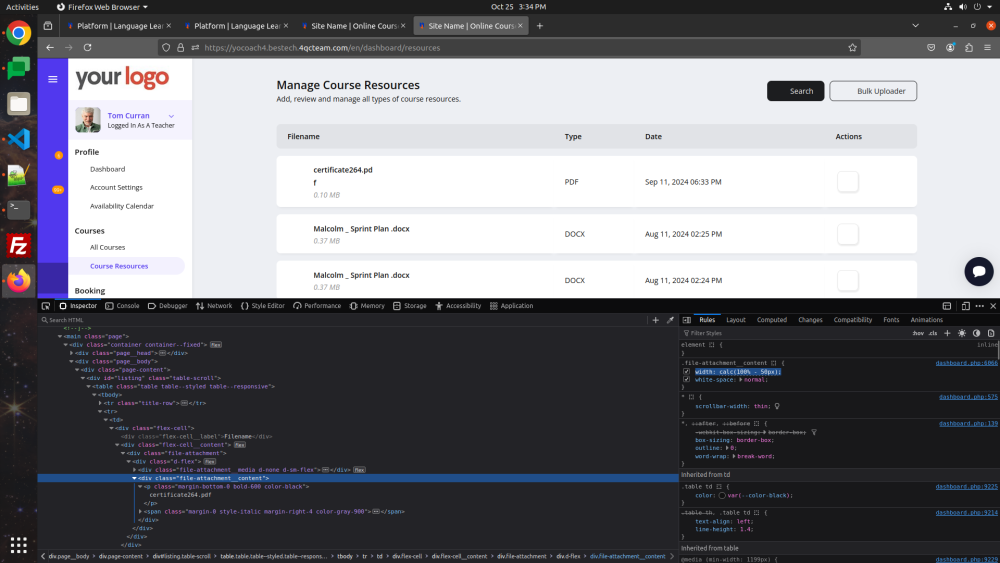Uncheck the width calc declaration checkbox
The image size is (1000, 563).
coord(687,372)
